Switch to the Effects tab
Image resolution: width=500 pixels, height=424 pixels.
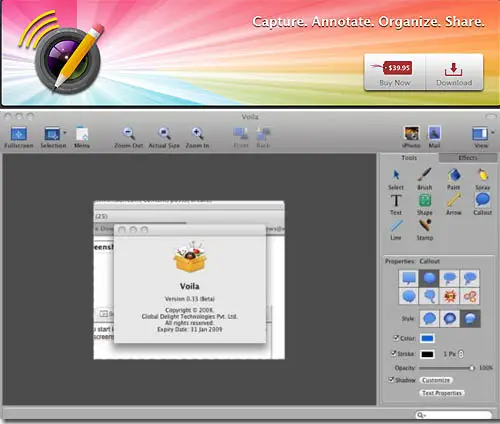pos(468,158)
